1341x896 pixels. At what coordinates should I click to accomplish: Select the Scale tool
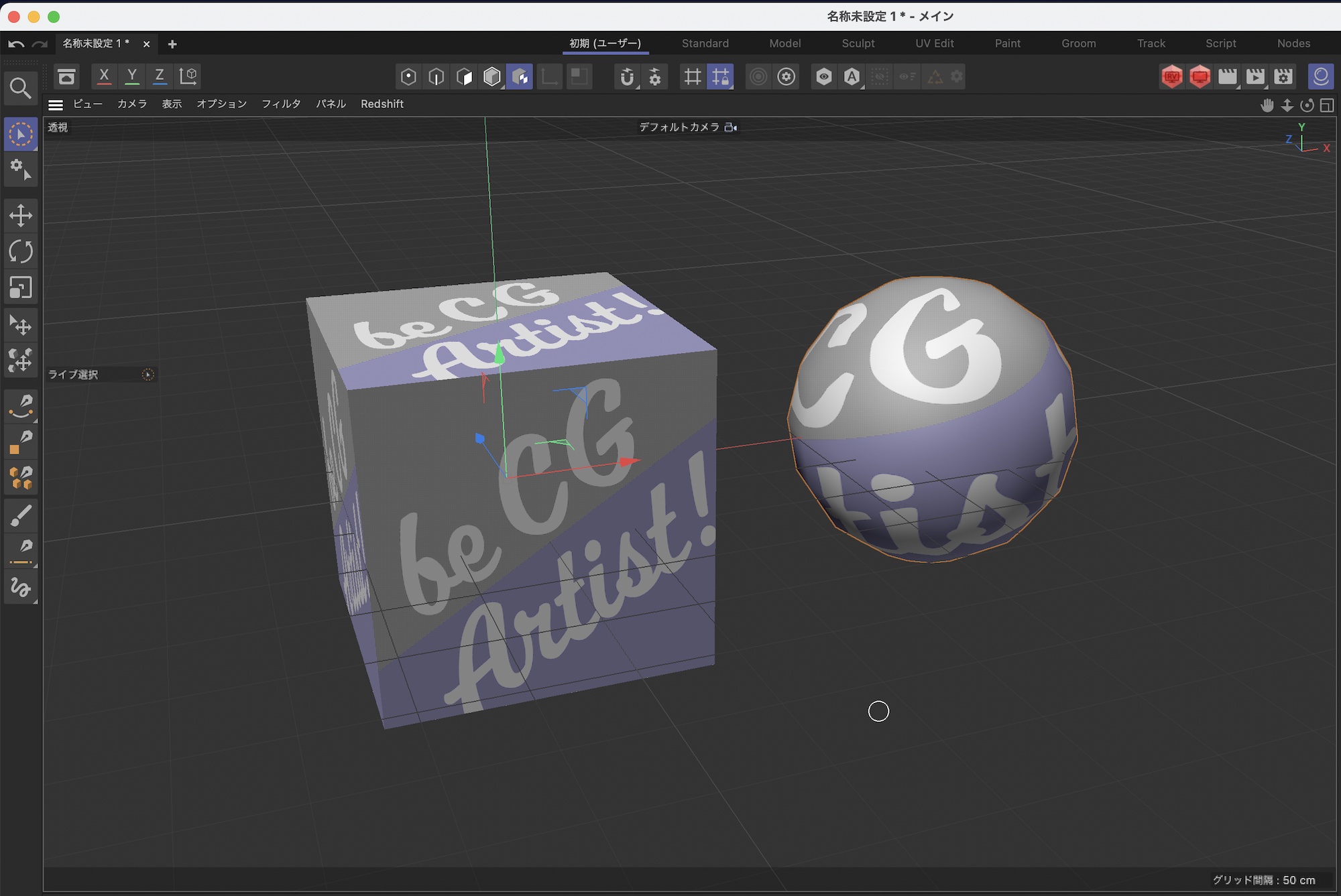tap(21, 288)
